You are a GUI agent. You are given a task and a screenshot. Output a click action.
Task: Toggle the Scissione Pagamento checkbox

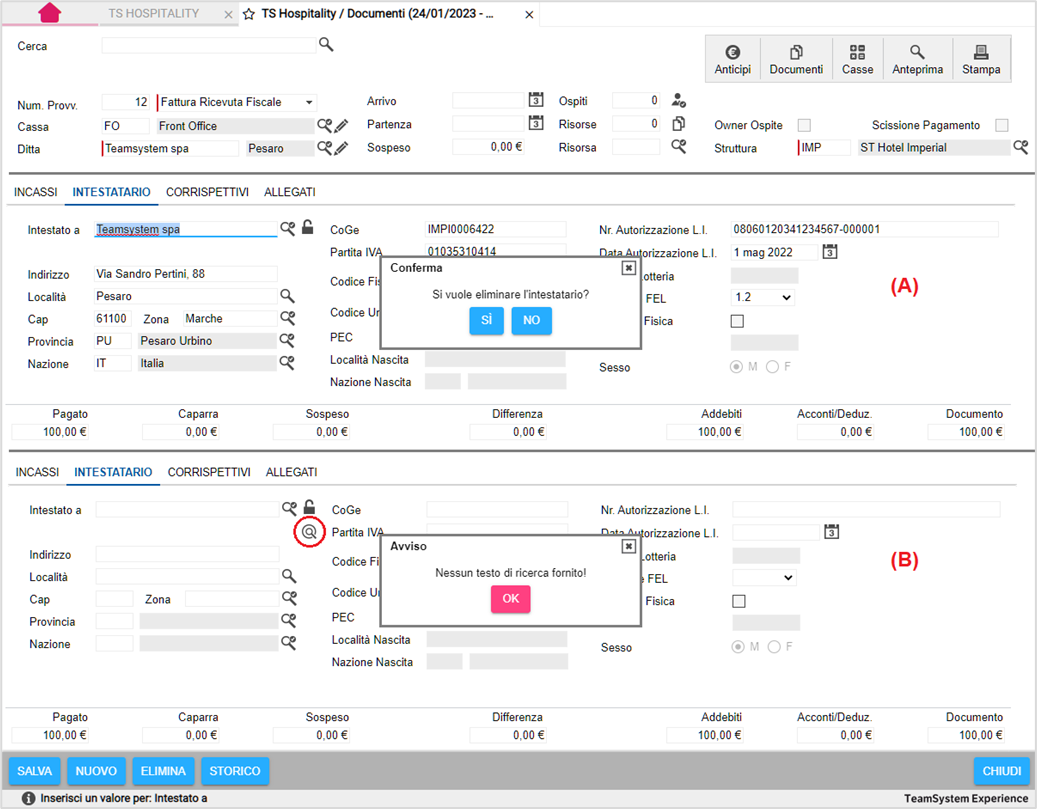tap(1002, 125)
